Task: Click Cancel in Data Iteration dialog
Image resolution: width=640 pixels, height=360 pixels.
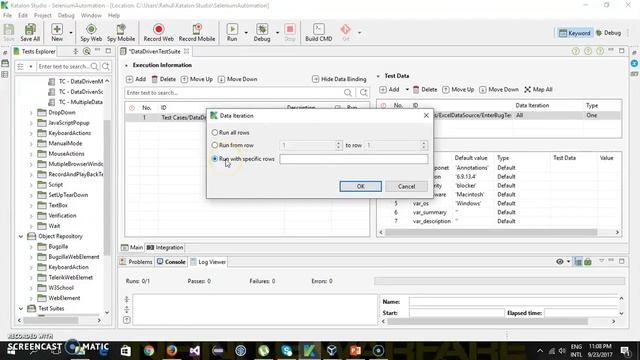Action: point(407,187)
